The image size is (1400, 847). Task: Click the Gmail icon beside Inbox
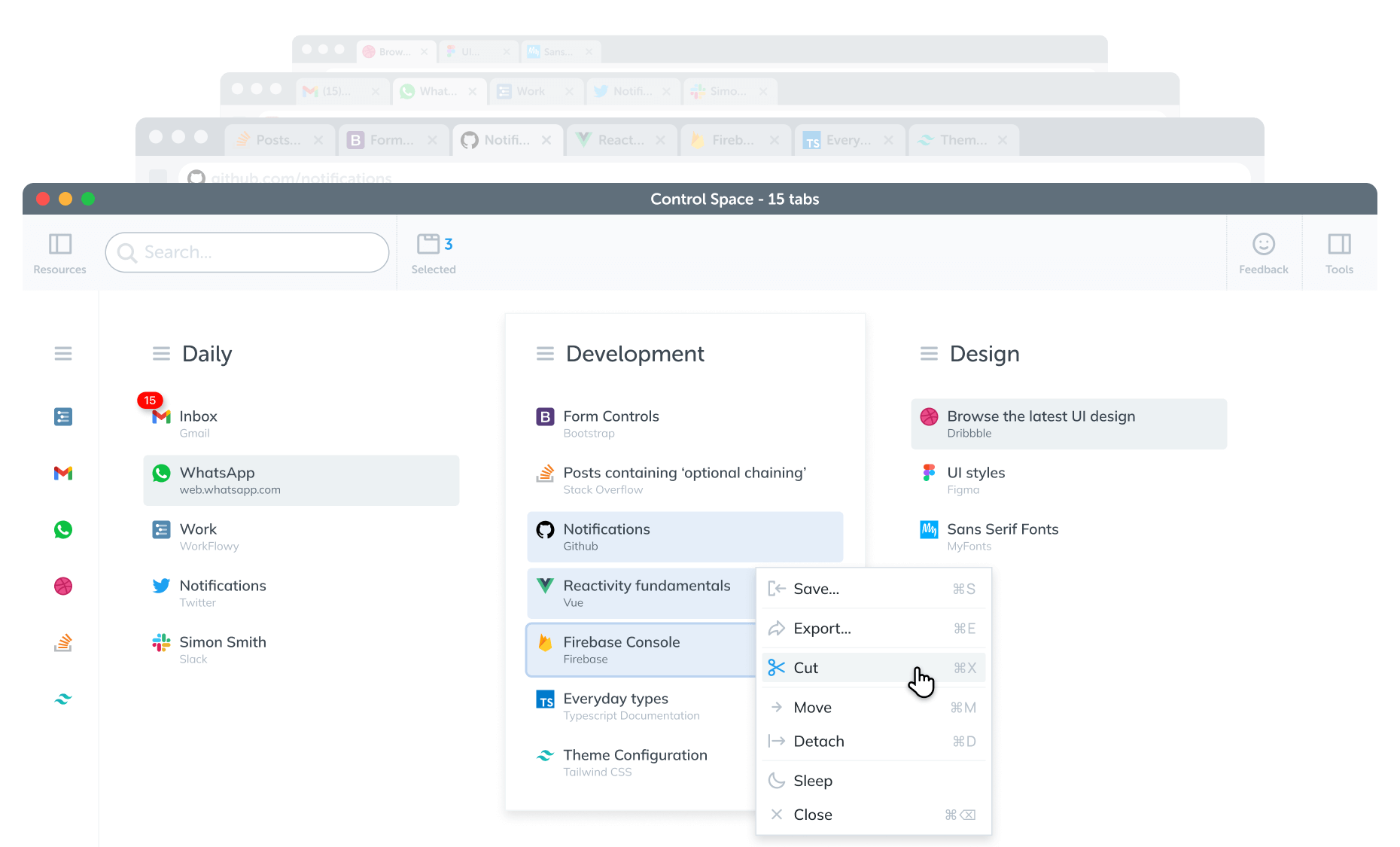point(161,416)
